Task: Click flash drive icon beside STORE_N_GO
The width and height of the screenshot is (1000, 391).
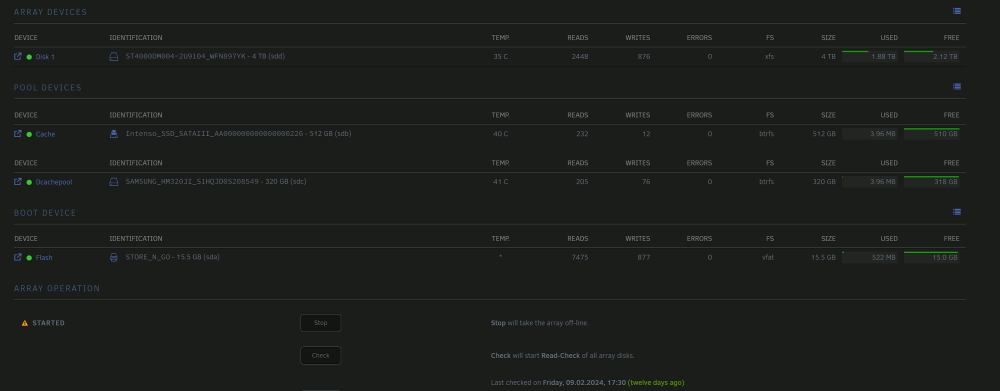Action: pyautogui.click(x=114, y=257)
